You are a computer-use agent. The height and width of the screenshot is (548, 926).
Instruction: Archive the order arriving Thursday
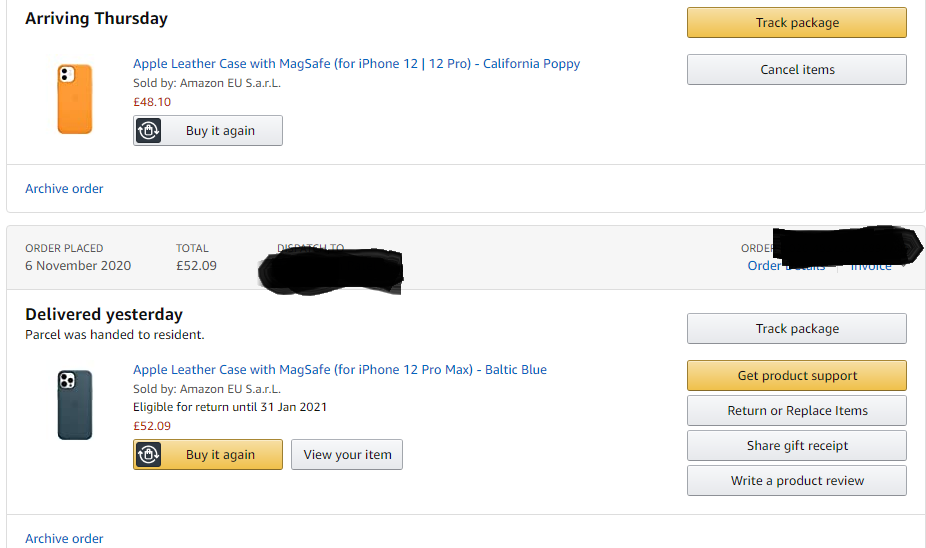click(x=64, y=189)
